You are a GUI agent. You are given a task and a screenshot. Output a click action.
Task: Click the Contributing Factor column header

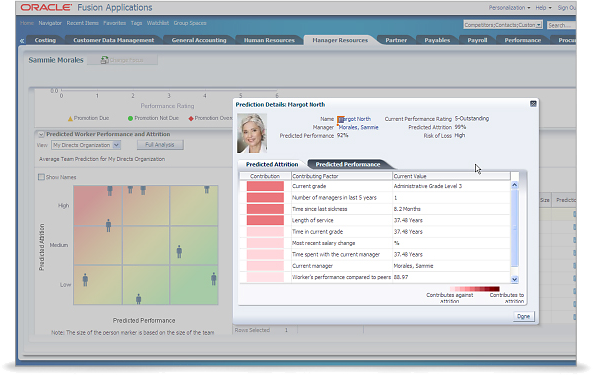[x=342, y=176]
